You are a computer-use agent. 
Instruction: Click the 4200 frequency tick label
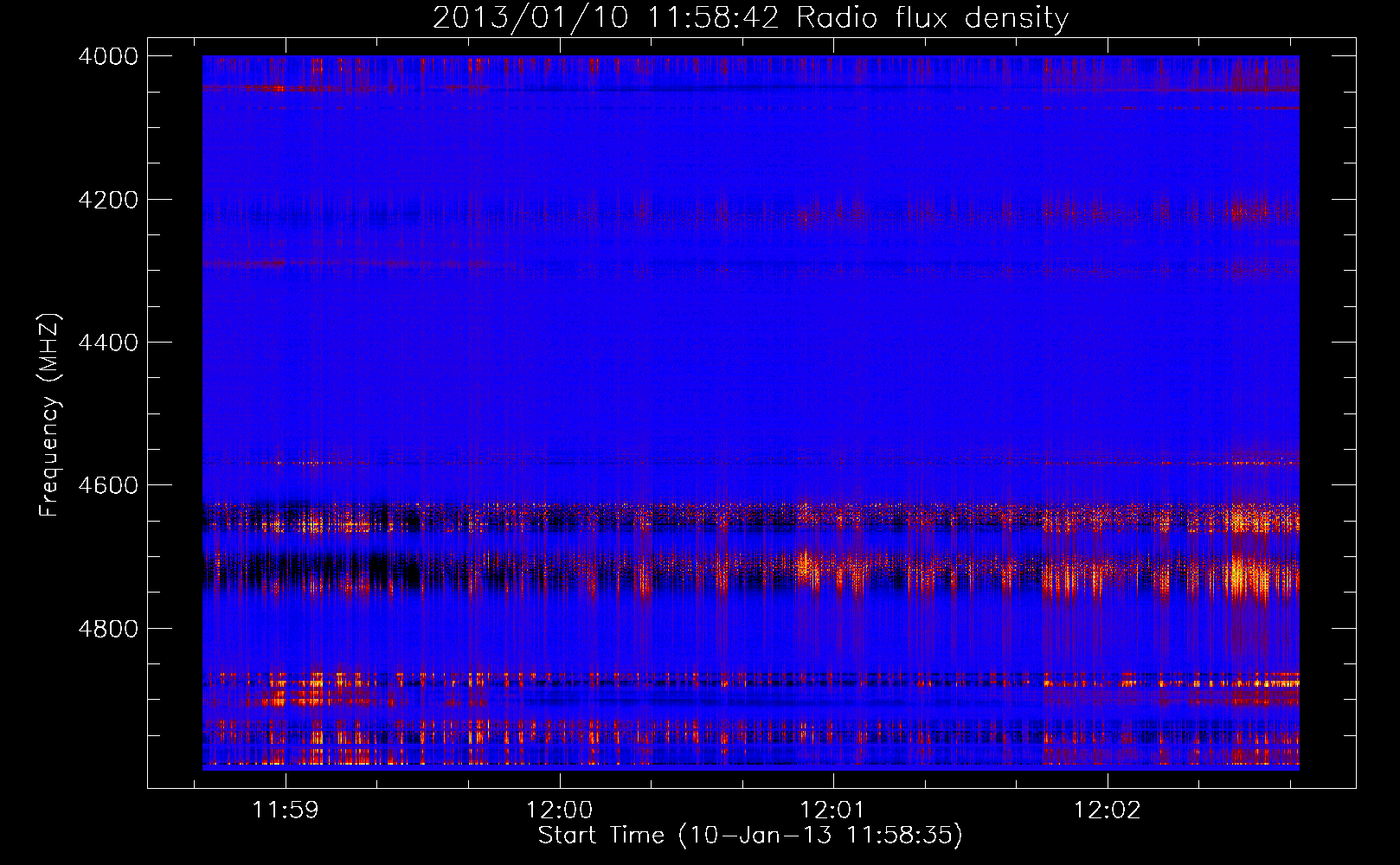(x=108, y=200)
